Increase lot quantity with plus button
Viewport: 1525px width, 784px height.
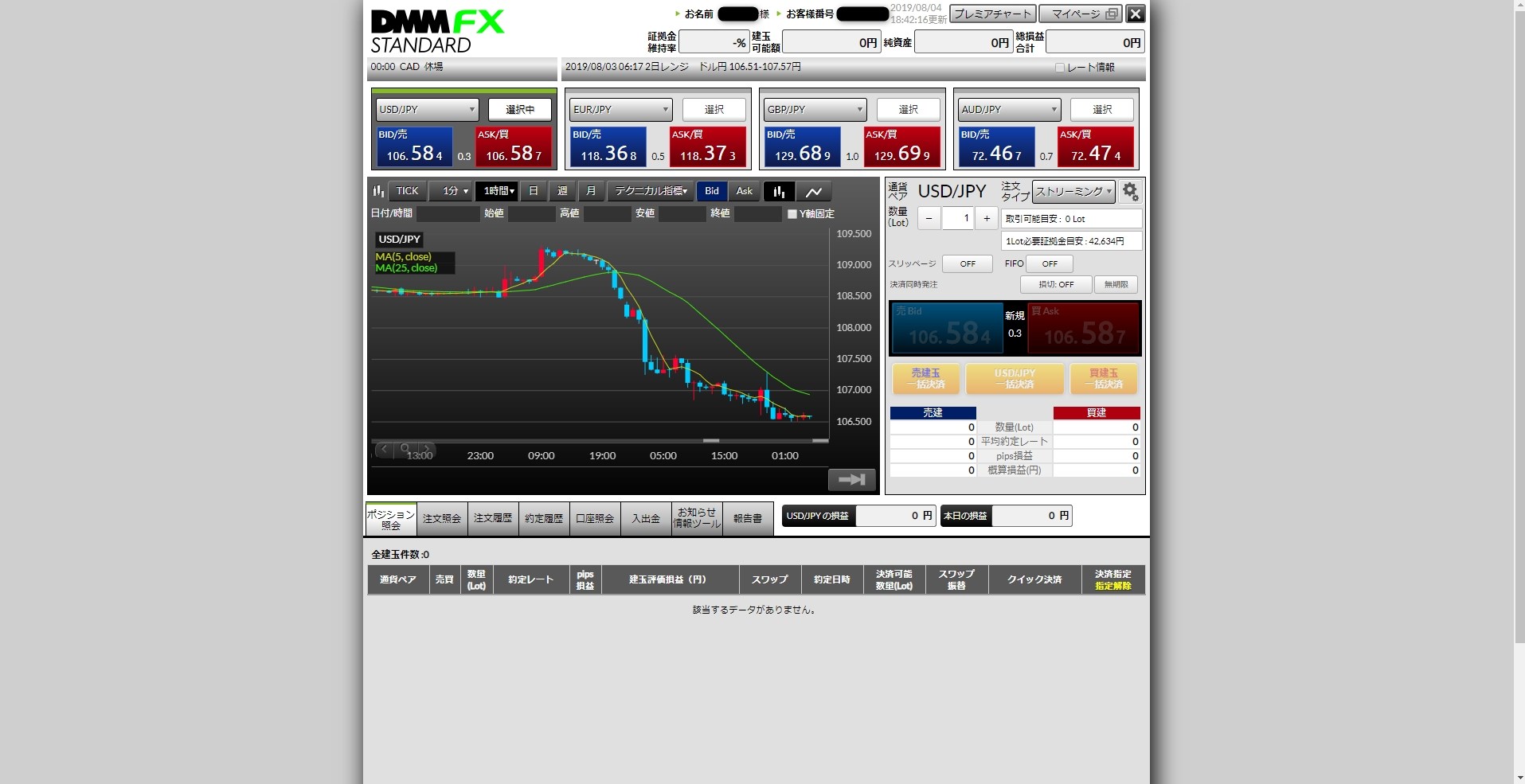click(987, 218)
